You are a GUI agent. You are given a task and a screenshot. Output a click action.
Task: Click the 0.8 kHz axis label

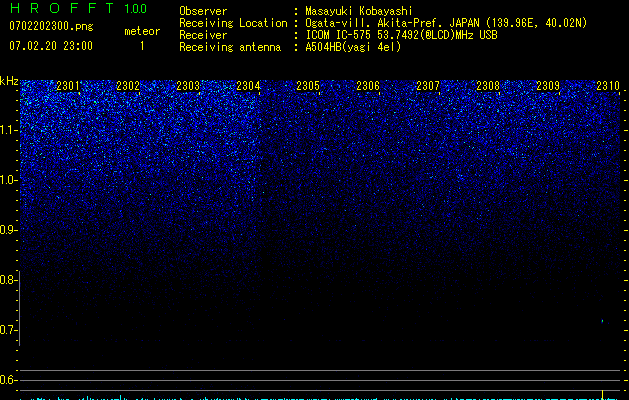point(8,280)
